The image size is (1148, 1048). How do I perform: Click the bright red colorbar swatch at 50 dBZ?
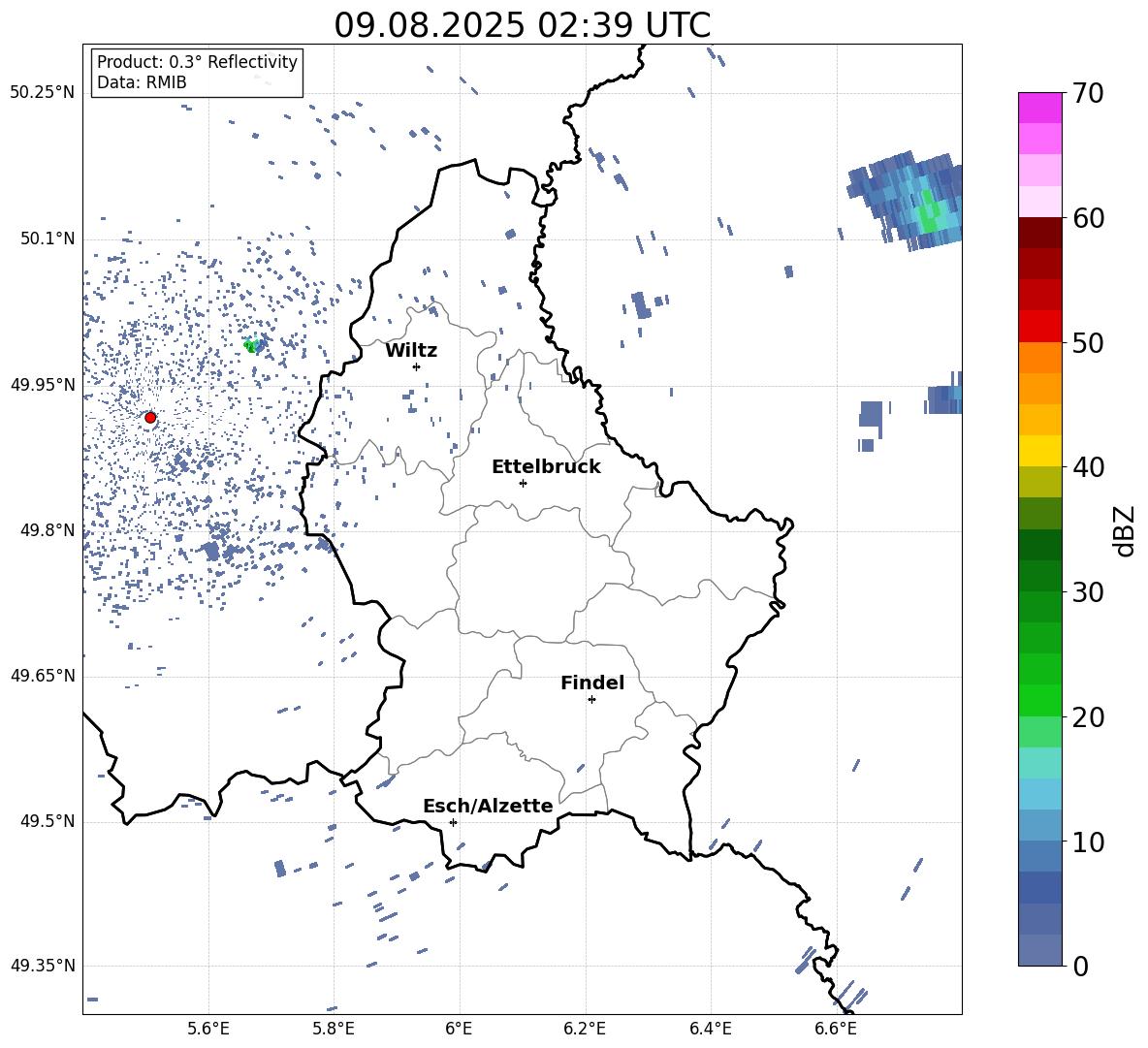1040,327
